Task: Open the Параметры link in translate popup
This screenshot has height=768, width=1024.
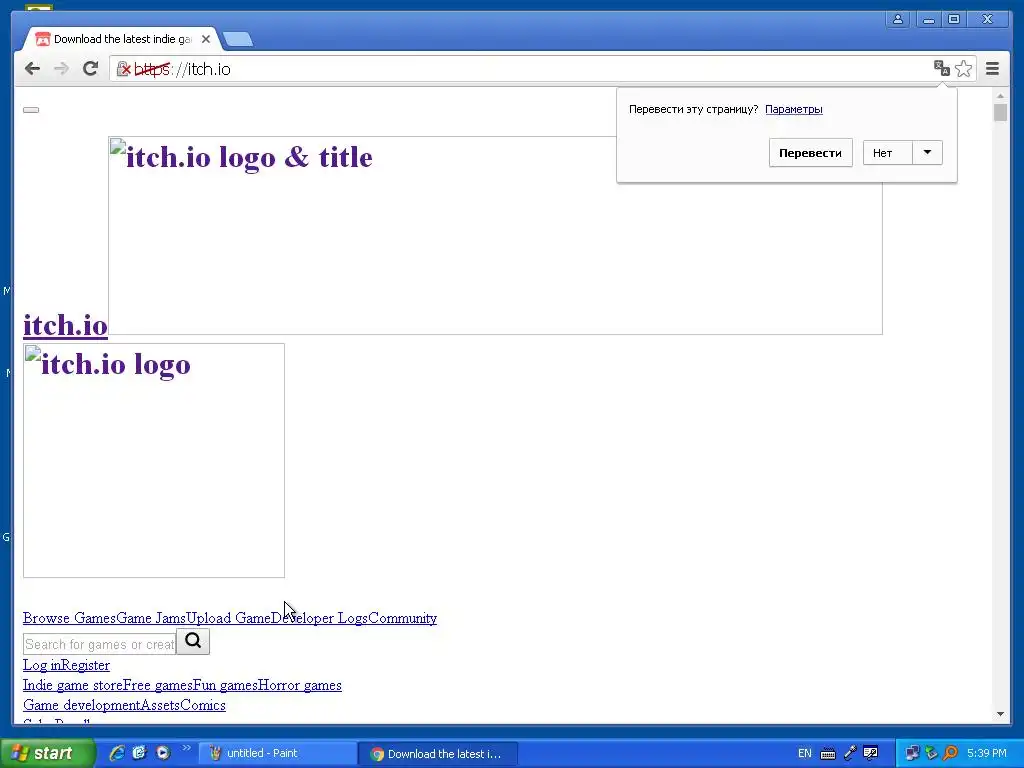Action: pyautogui.click(x=793, y=109)
